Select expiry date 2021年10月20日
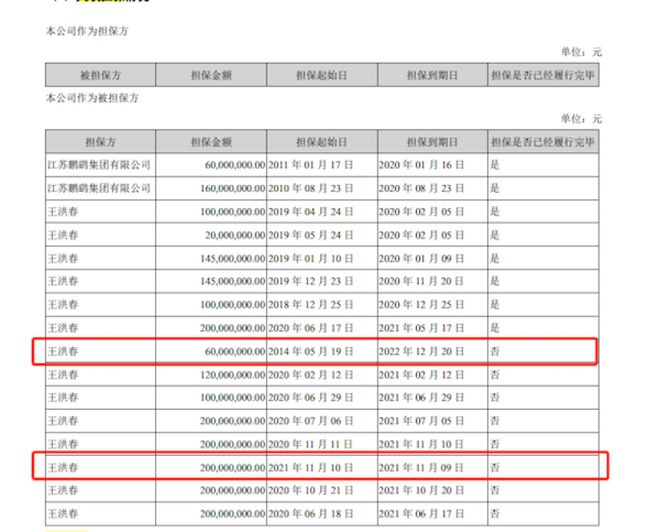 (421, 490)
